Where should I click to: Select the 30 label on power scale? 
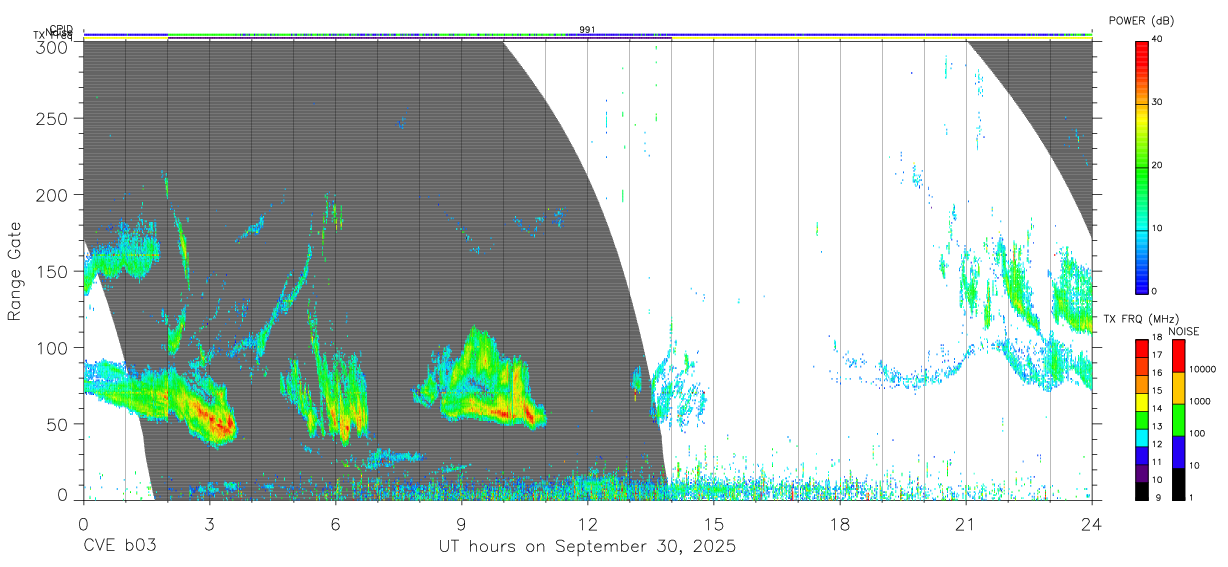click(1158, 103)
